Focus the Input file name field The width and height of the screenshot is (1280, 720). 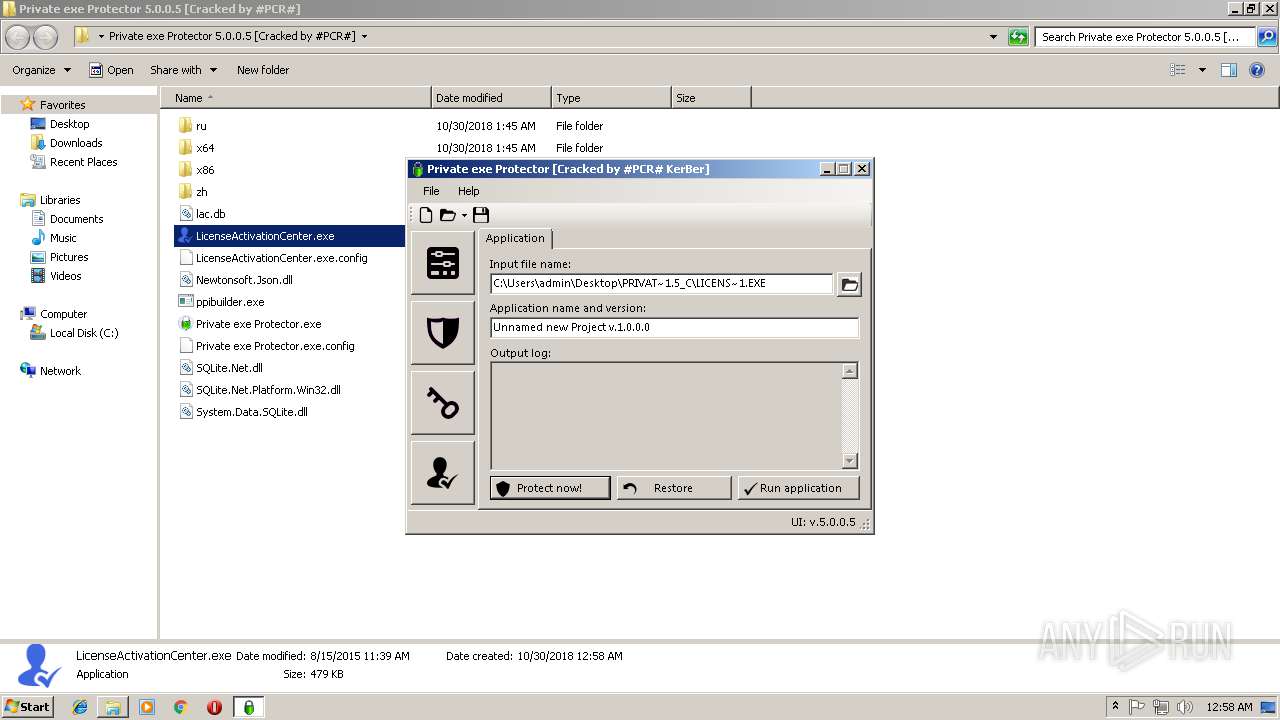[661, 283]
